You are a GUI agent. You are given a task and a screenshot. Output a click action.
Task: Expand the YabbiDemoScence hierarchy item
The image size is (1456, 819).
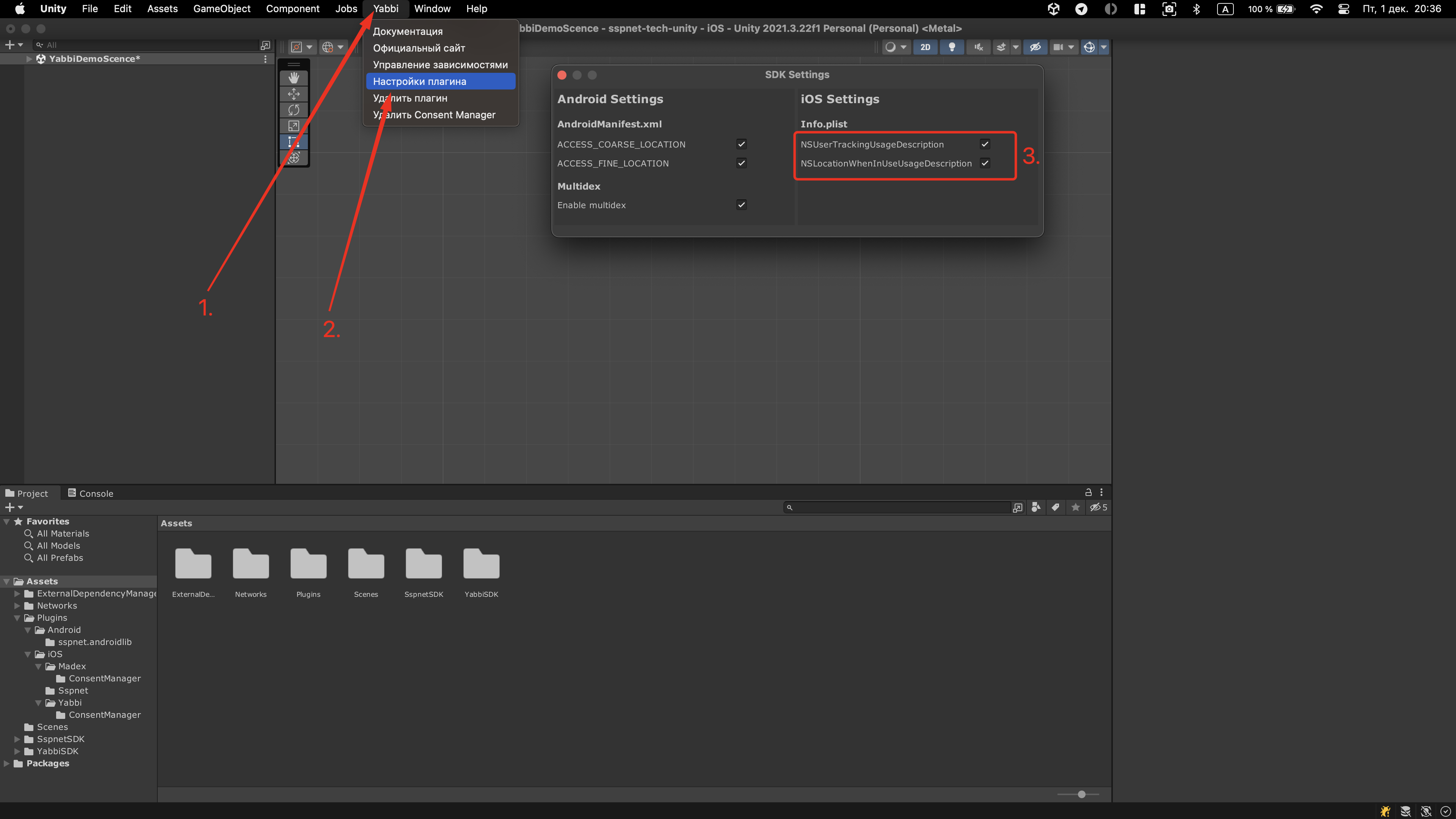[29, 59]
